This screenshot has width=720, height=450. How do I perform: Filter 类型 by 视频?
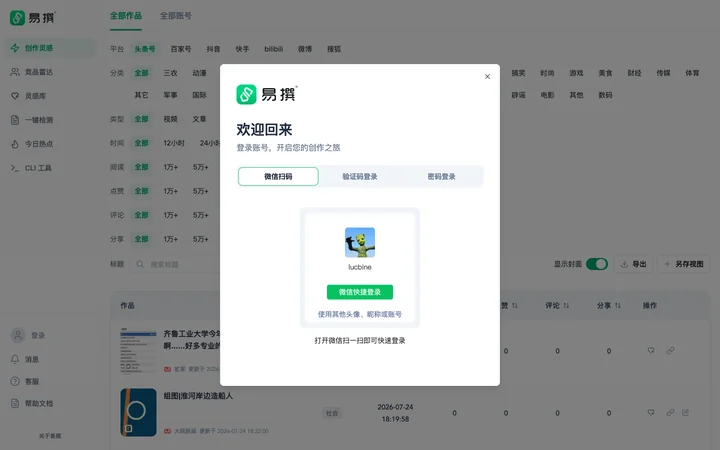[x=170, y=119]
